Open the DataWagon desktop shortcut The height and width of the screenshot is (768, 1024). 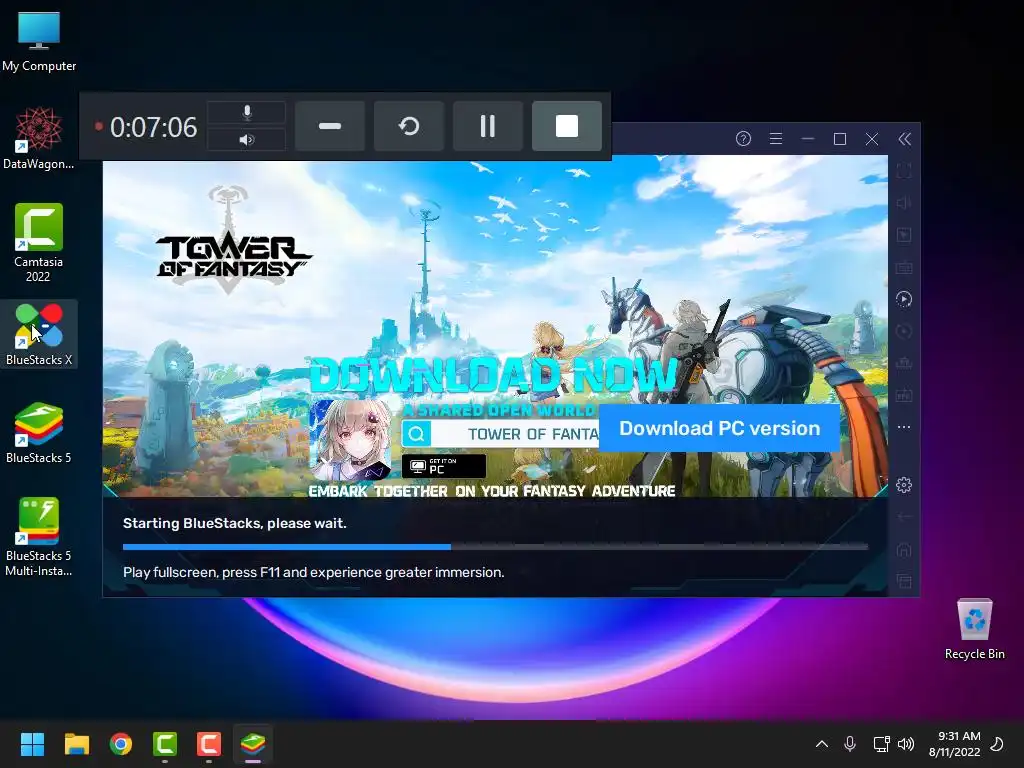[x=39, y=138]
